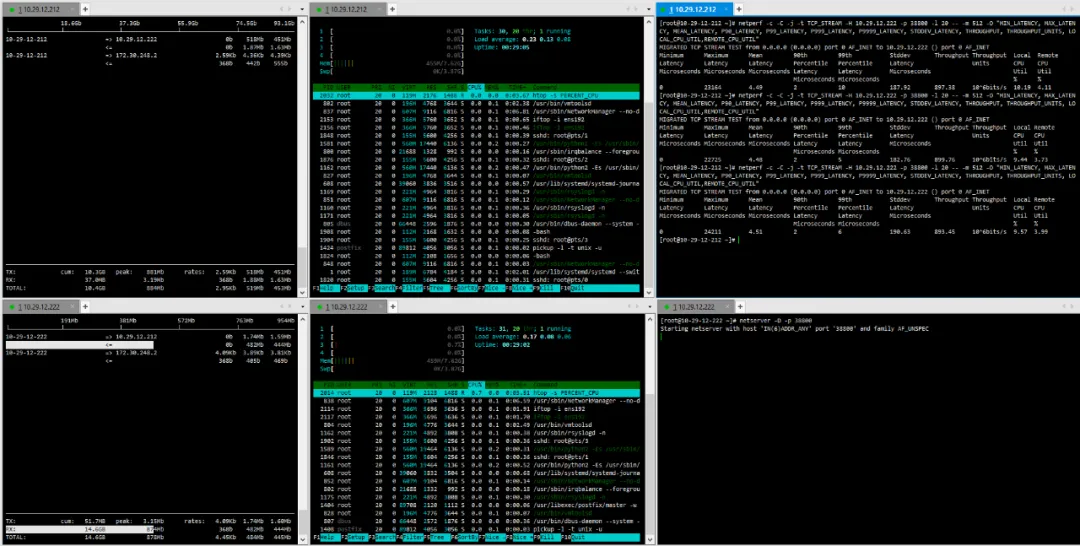This screenshot has width=1080, height=546.
Task: Add new tab in 10.29.12.222 iftop pane
Action: (85, 306)
